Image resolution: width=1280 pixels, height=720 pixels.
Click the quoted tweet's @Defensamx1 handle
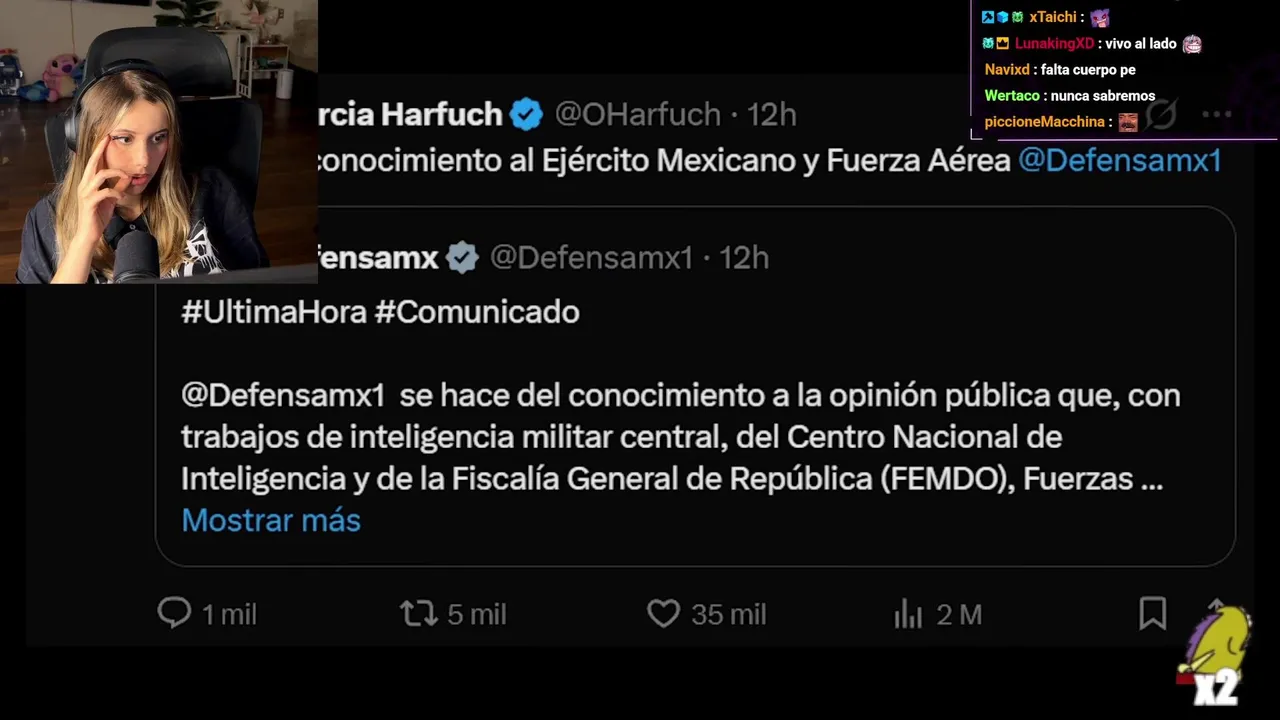[x=591, y=257]
